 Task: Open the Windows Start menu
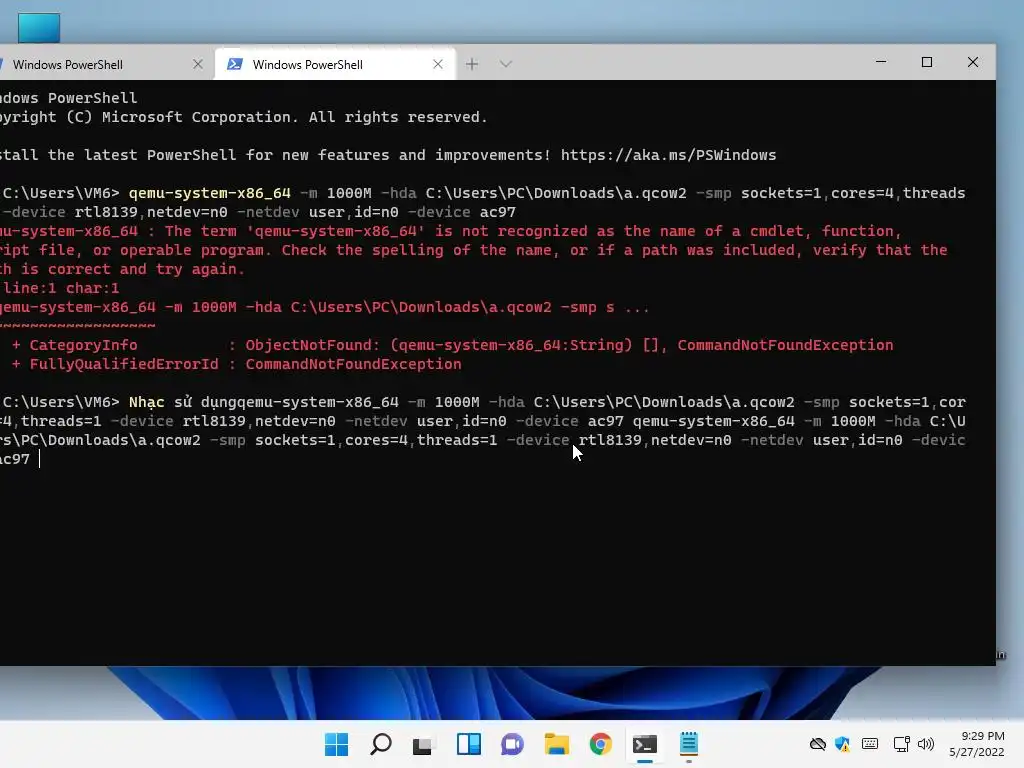pos(336,744)
